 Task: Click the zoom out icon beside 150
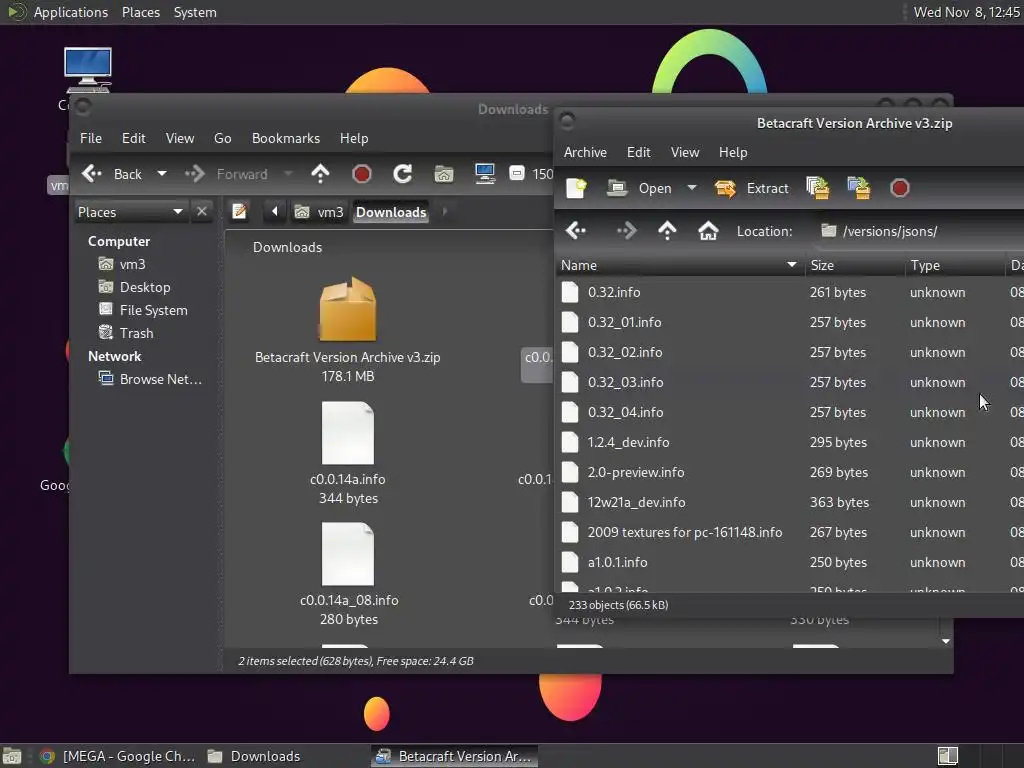tap(517, 173)
